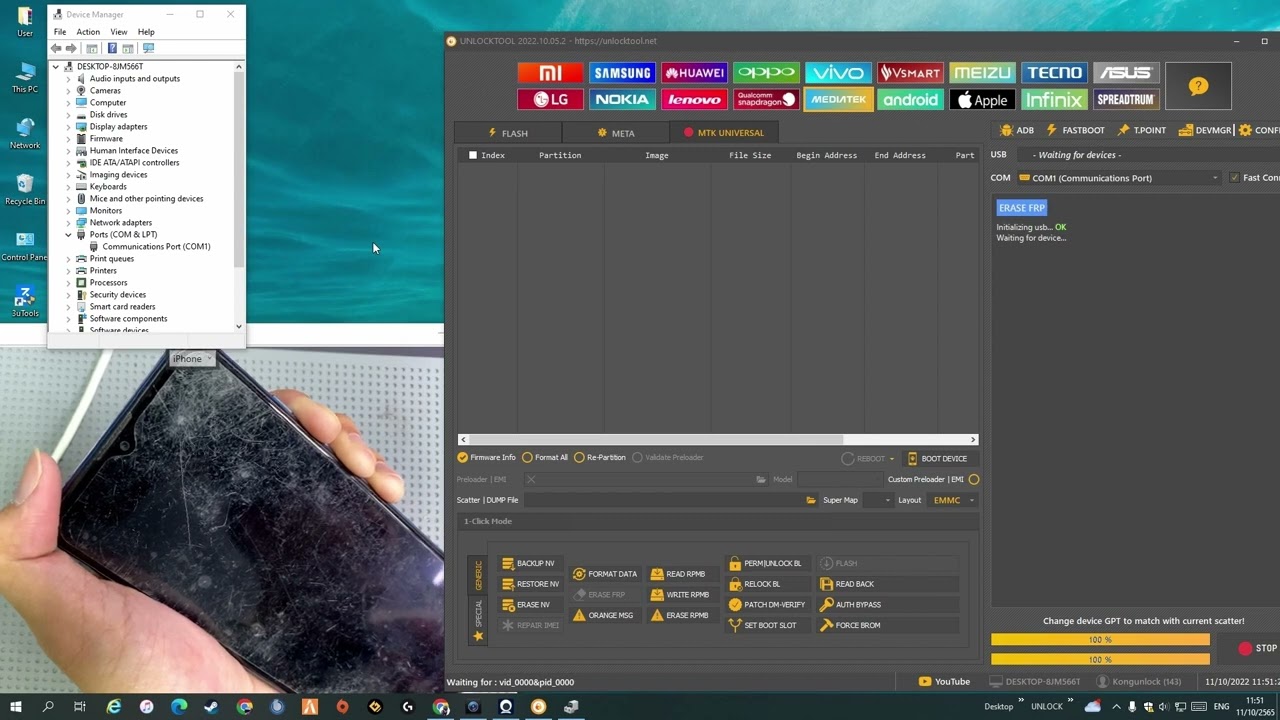The height and width of the screenshot is (720, 1280).
Task: Open the Reboot dropdown arrow
Action: (891, 459)
